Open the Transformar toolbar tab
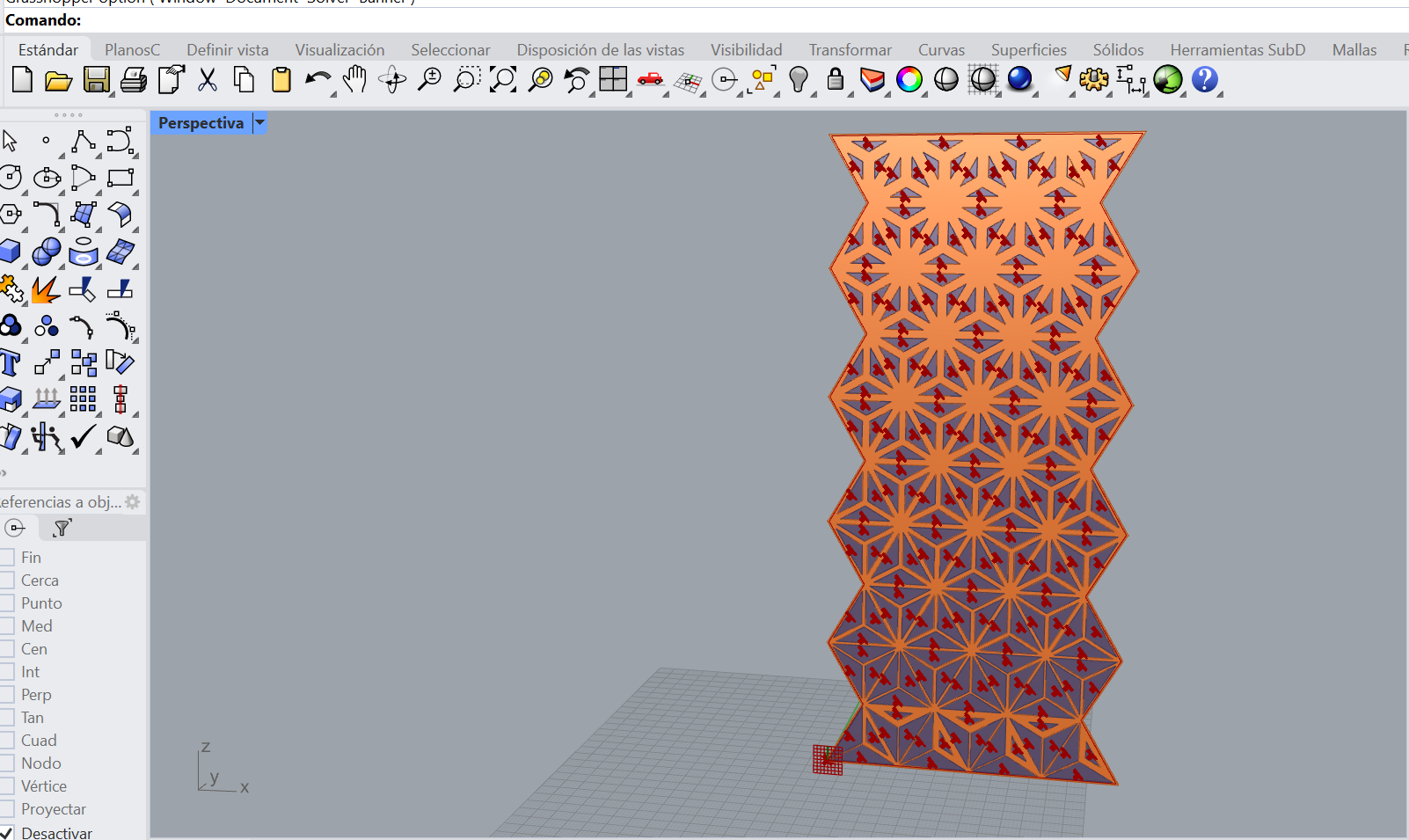The height and width of the screenshot is (840, 1409). pyautogui.click(x=850, y=50)
